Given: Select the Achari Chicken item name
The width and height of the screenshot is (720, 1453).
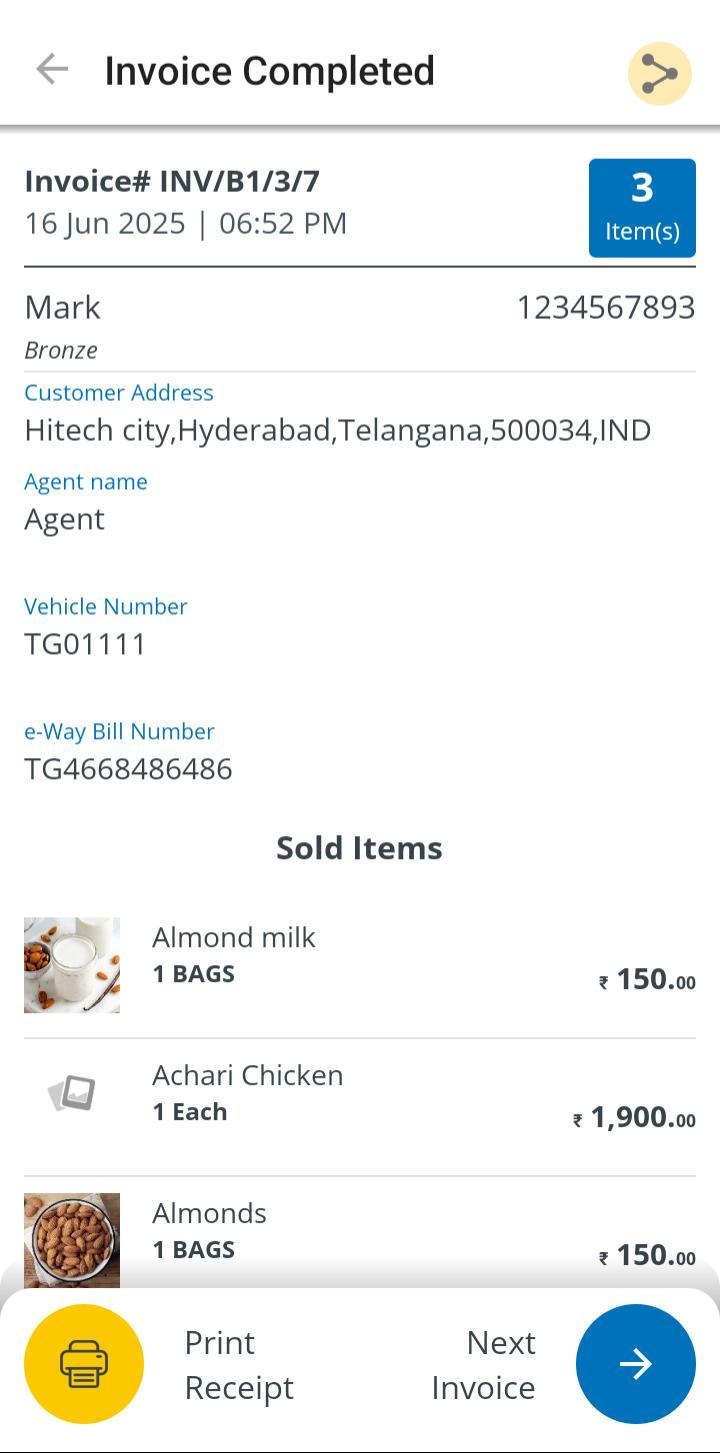Looking at the screenshot, I should click(248, 1075).
